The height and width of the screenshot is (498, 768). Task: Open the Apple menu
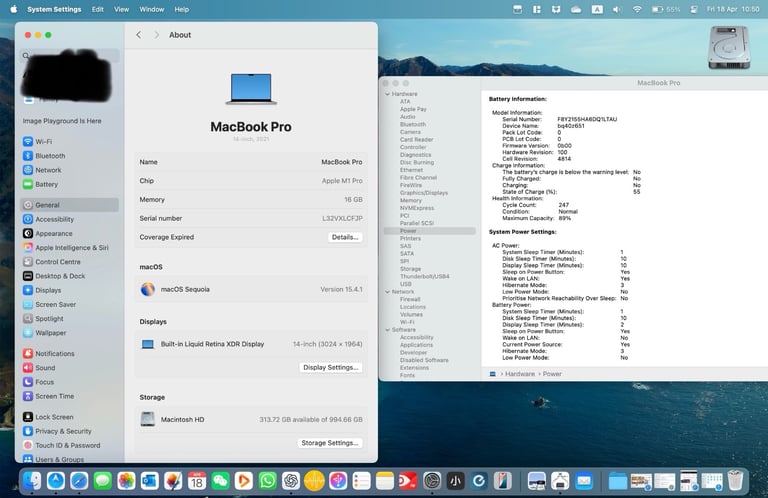[x=14, y=9]
